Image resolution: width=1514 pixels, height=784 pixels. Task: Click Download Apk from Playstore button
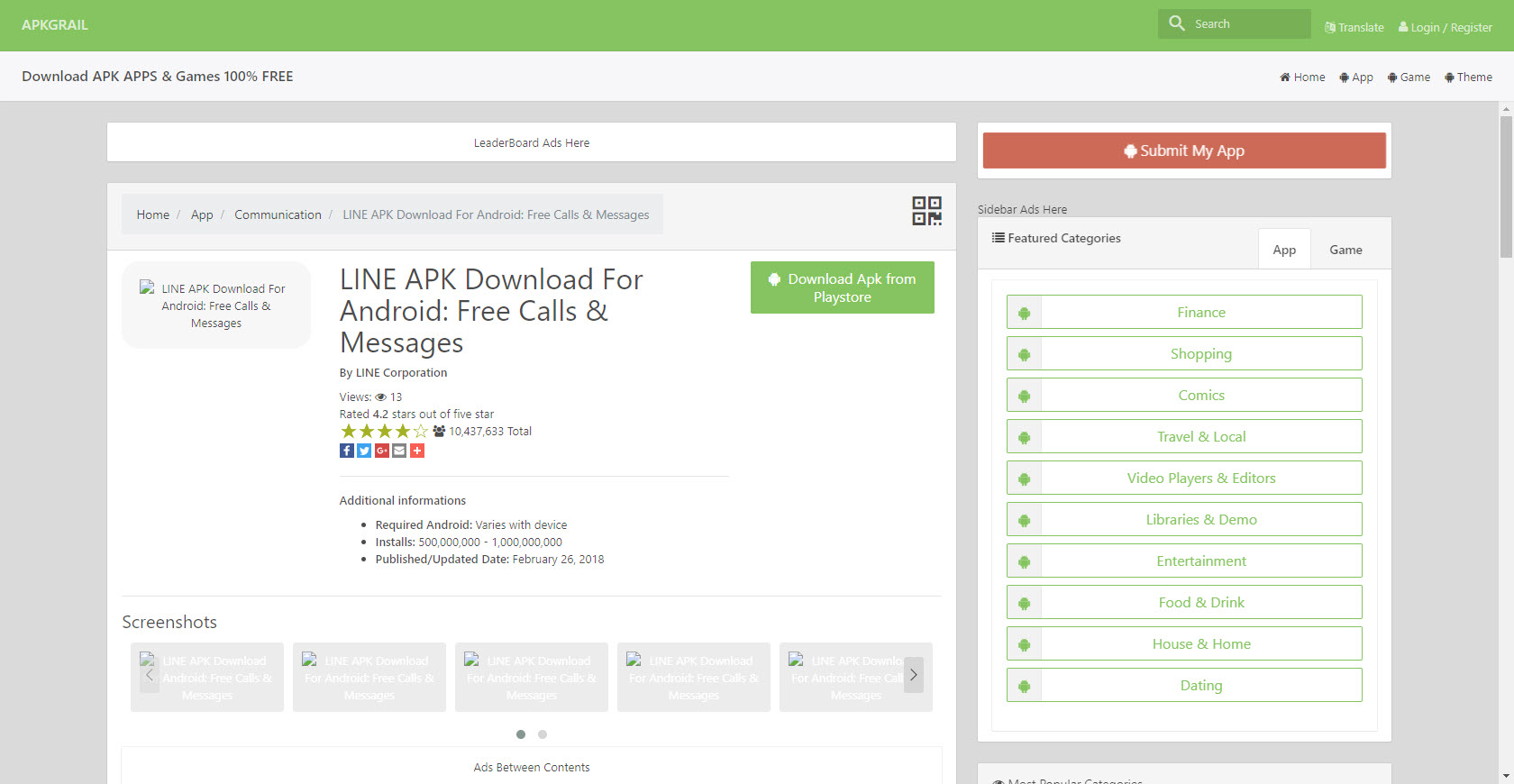tap(843, 287)
